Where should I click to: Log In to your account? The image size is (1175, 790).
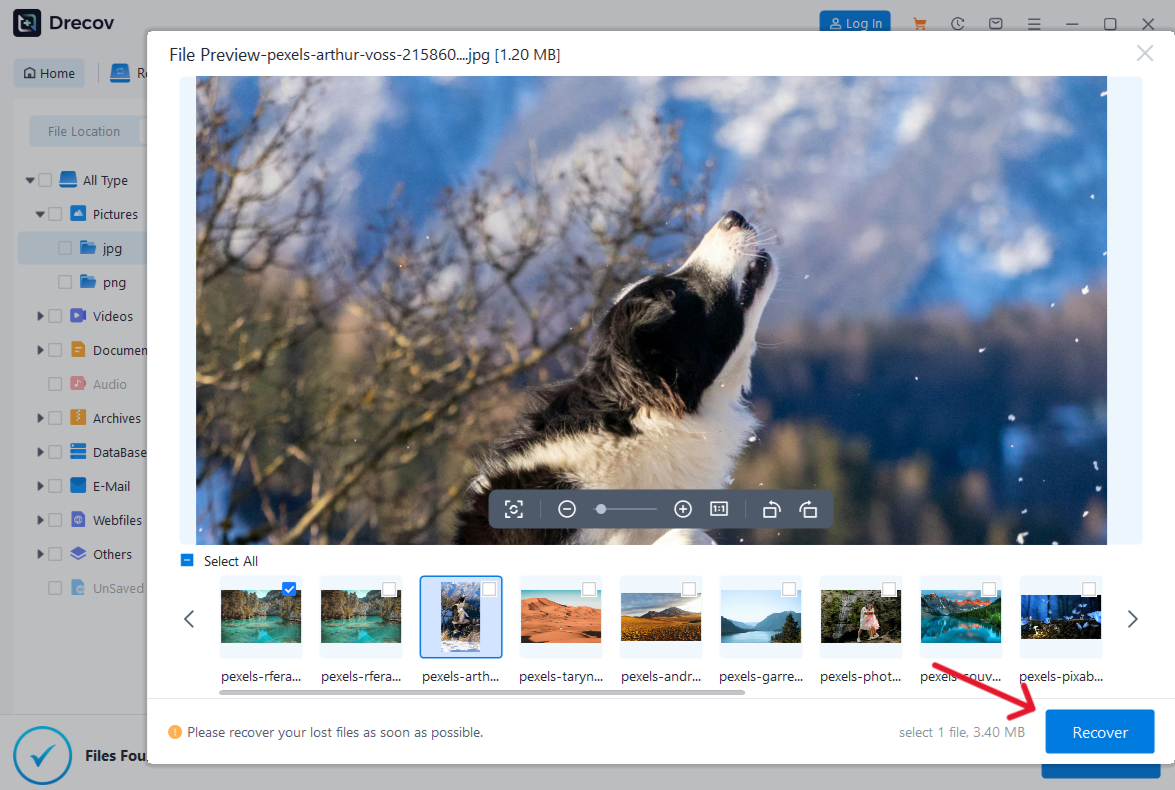tap(855, 22)
